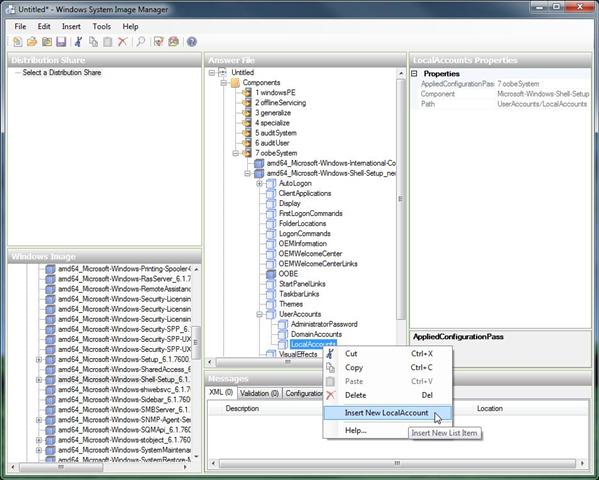This screenshot has height=480, width=599.
Task: Select the TaskbarLinks tree node
Action: [299, 294]
